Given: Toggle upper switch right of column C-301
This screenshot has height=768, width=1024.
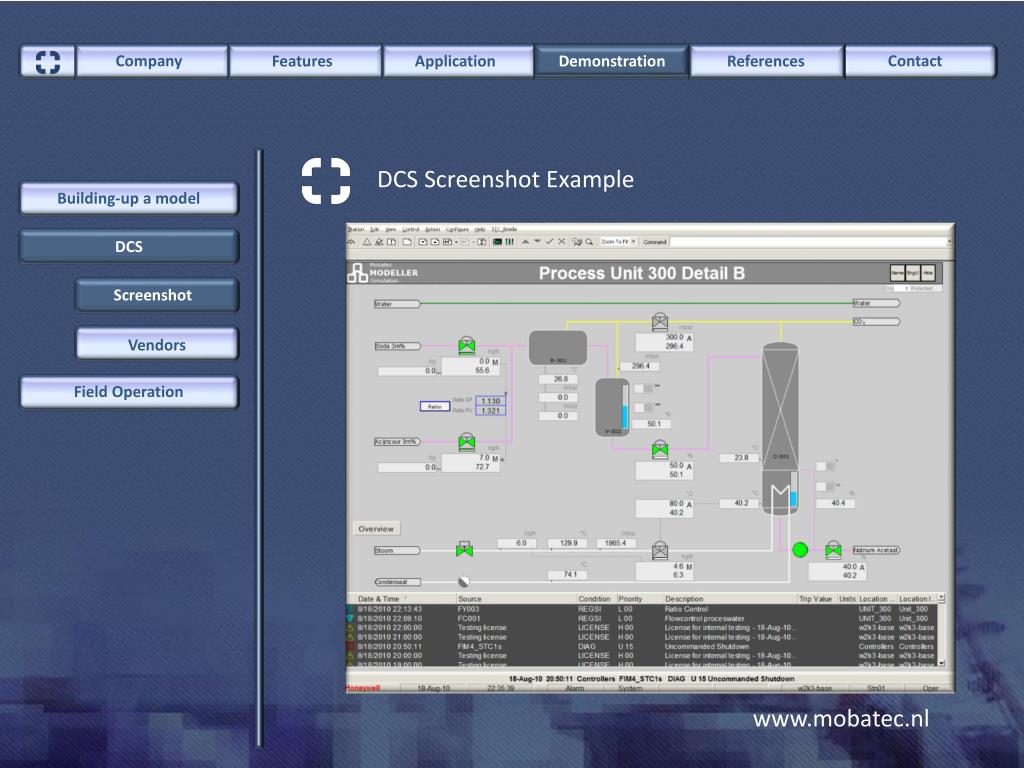Looking at the screenshot, I should (825, 466).
